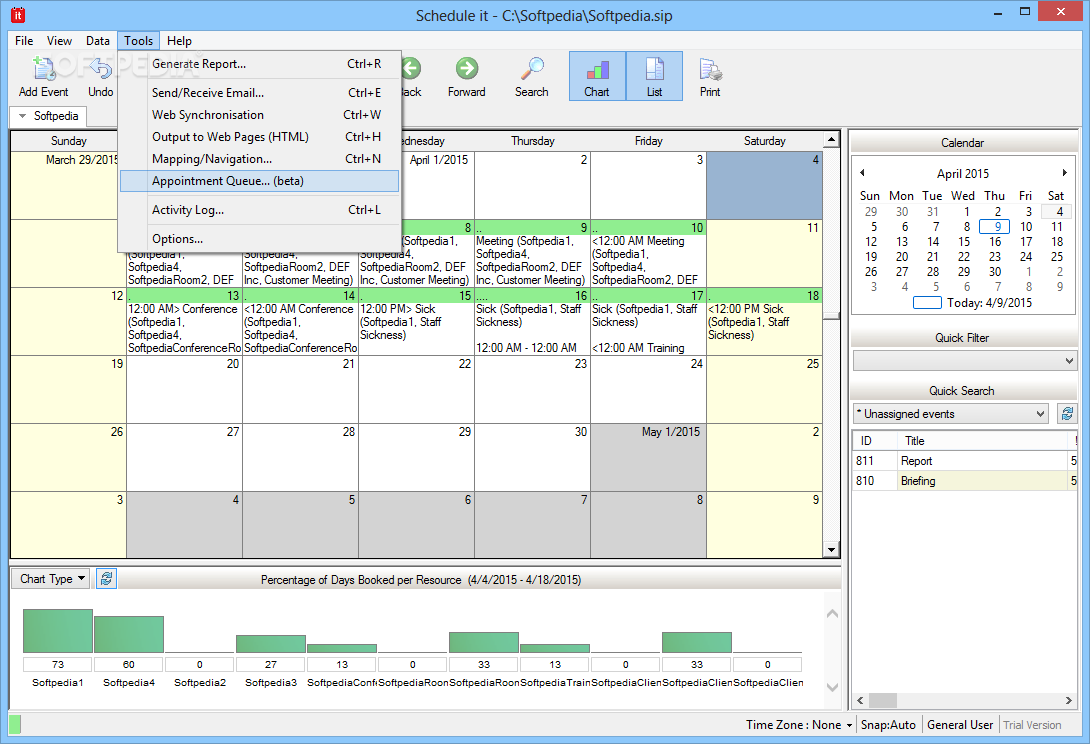Select the Briefing row with ID 810
Screen dimensions: 1090x744
(x=964, y=480)
